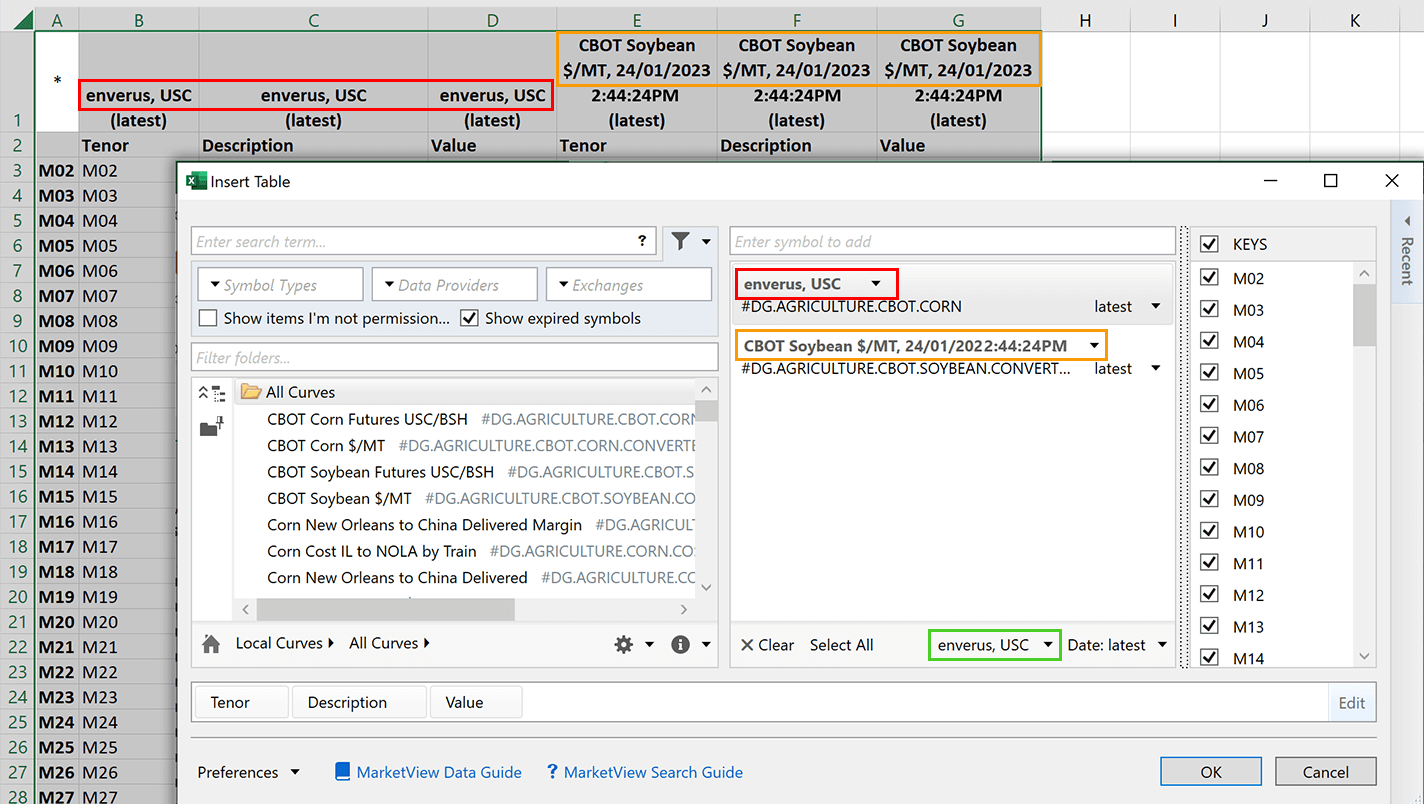1424x804 pixels.
Task: Click Clear to remove symbols
Action: [767, 645]
